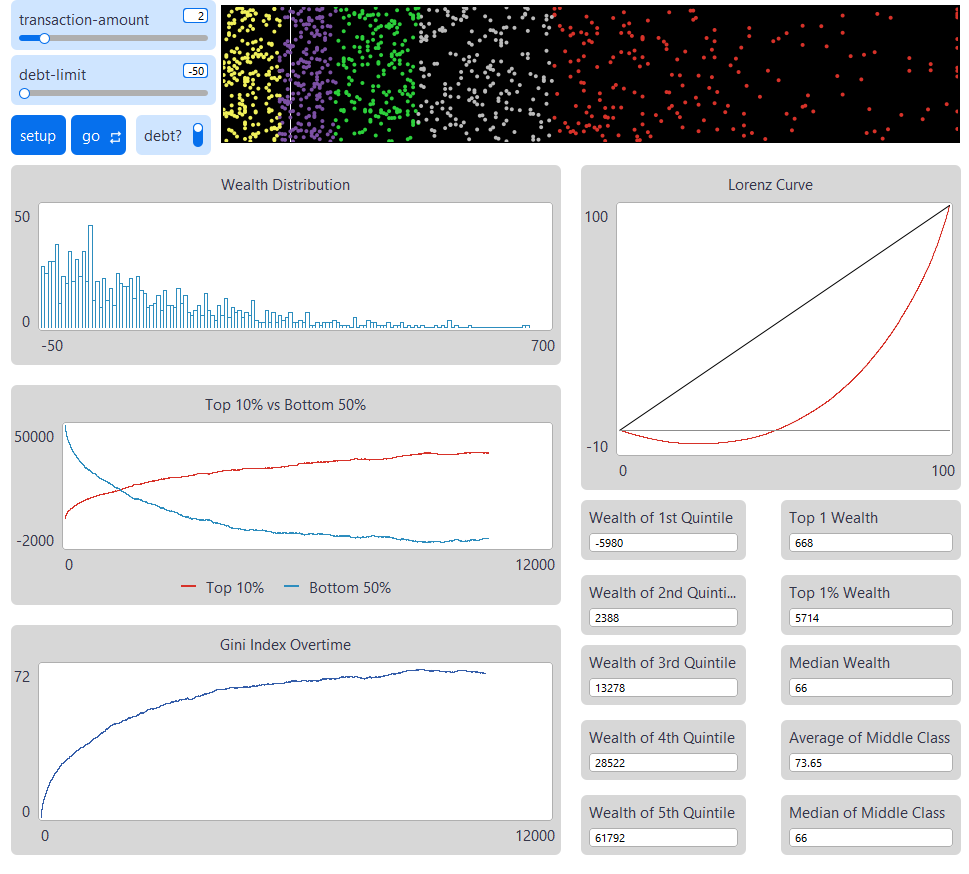Select the Median Wealth monitor value
969x874 pixels.
tap(869, 687)
